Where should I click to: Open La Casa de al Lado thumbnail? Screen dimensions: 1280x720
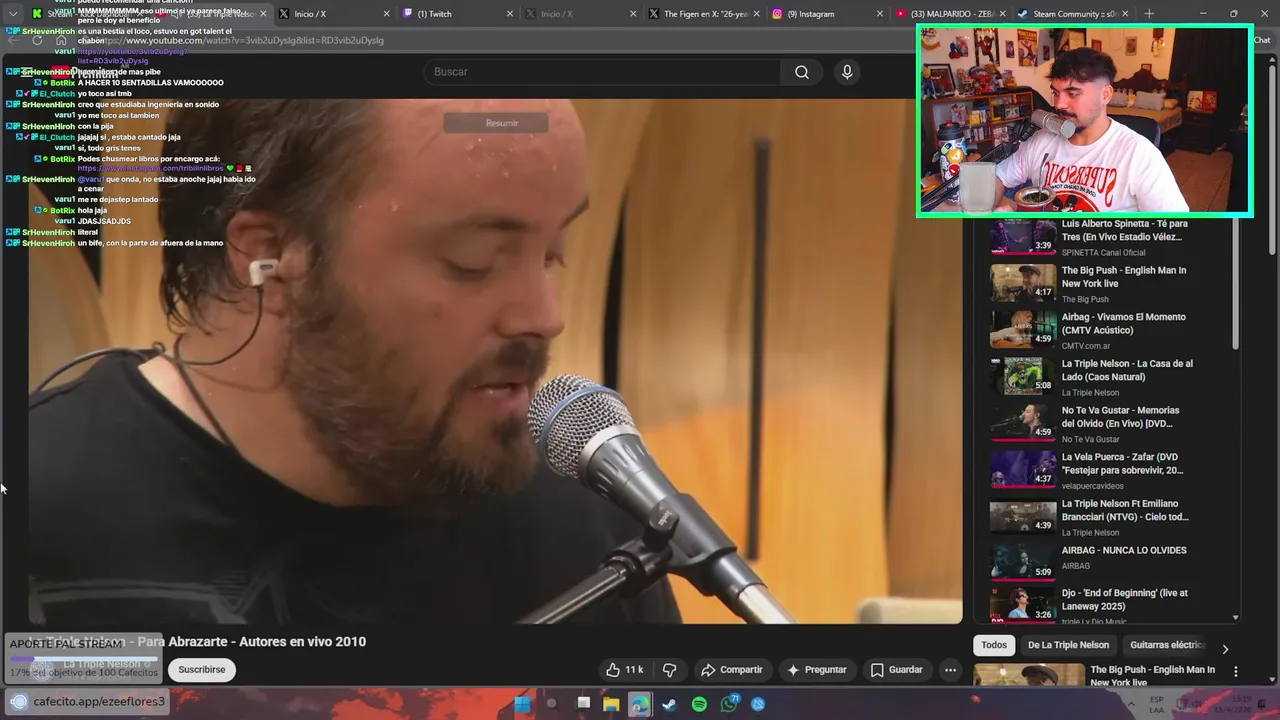[x=1023, y=376]
